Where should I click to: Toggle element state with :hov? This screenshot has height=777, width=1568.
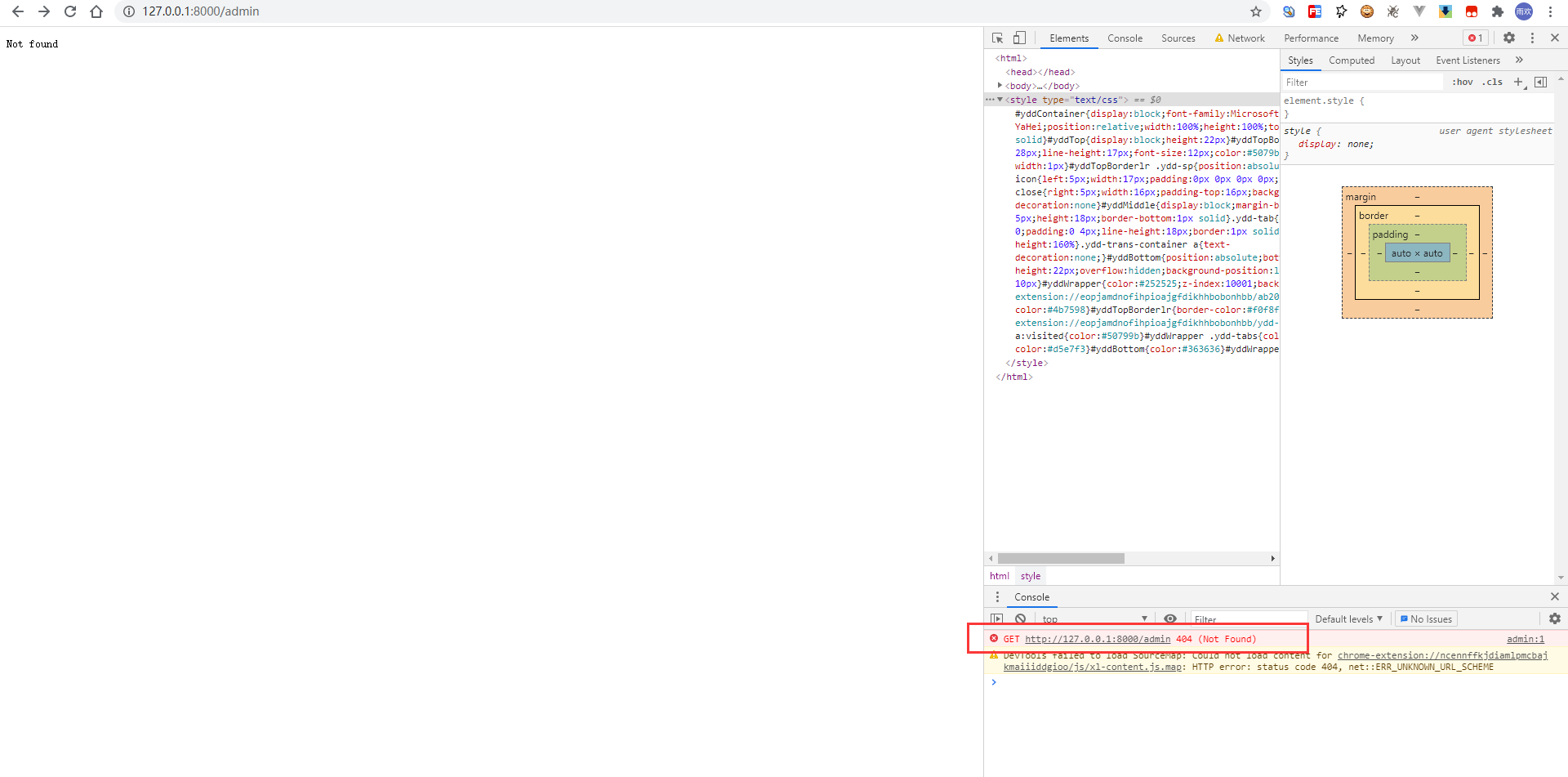[x=1463, y=82]
